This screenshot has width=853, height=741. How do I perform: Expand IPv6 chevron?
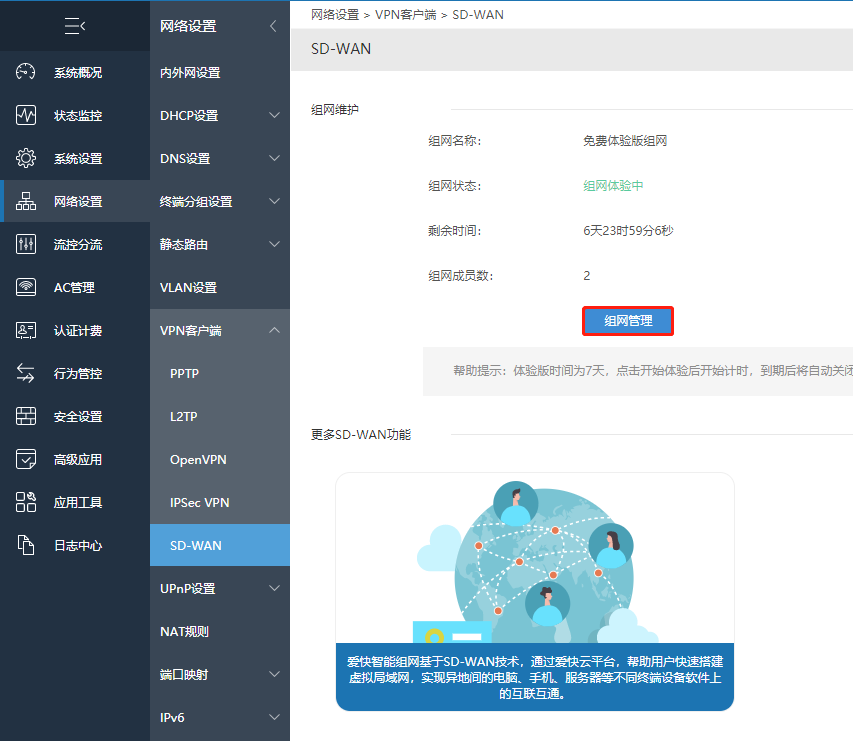point(275,717)
